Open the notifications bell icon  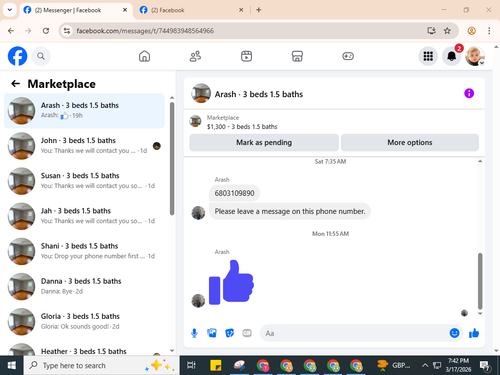pos(452,56)
